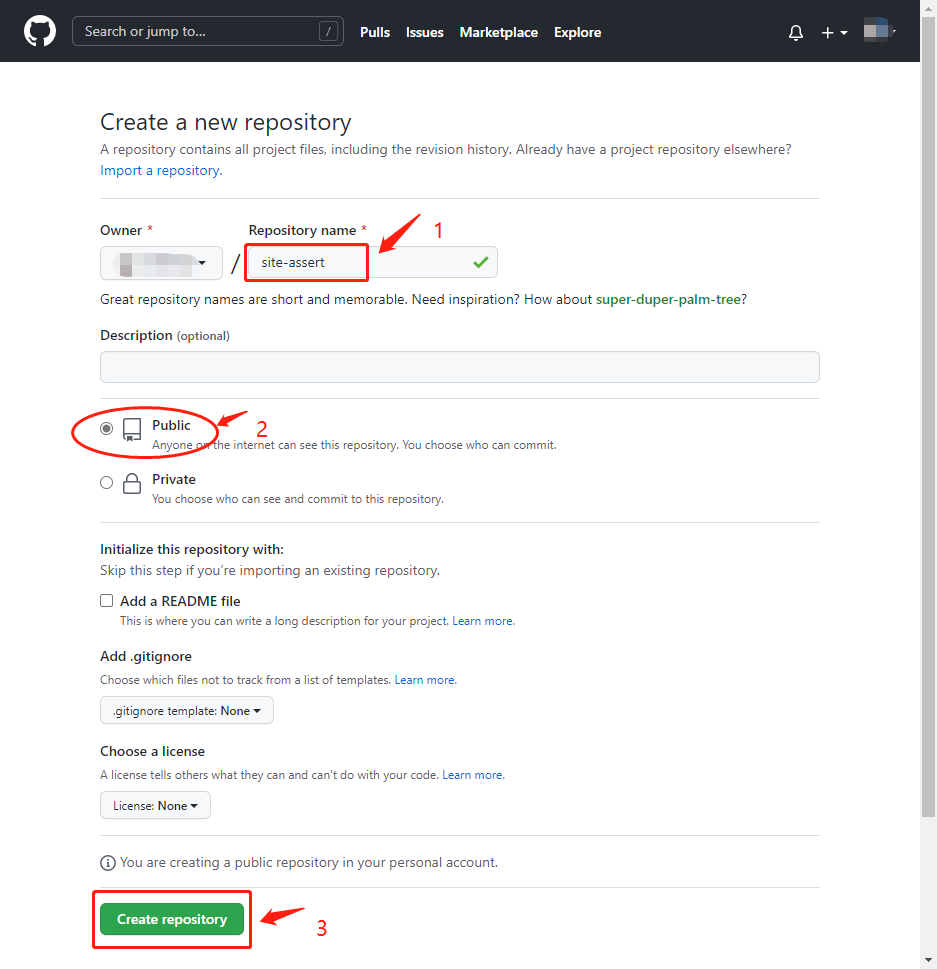Open the user avatar menu
937x969 pixels.
tap(878, 32)
